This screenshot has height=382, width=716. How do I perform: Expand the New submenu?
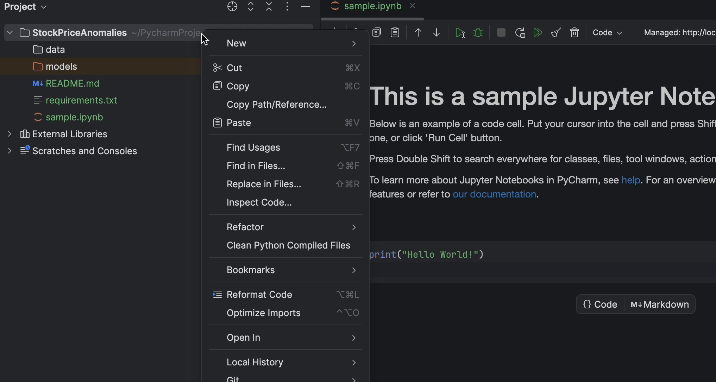click(285, 43)
